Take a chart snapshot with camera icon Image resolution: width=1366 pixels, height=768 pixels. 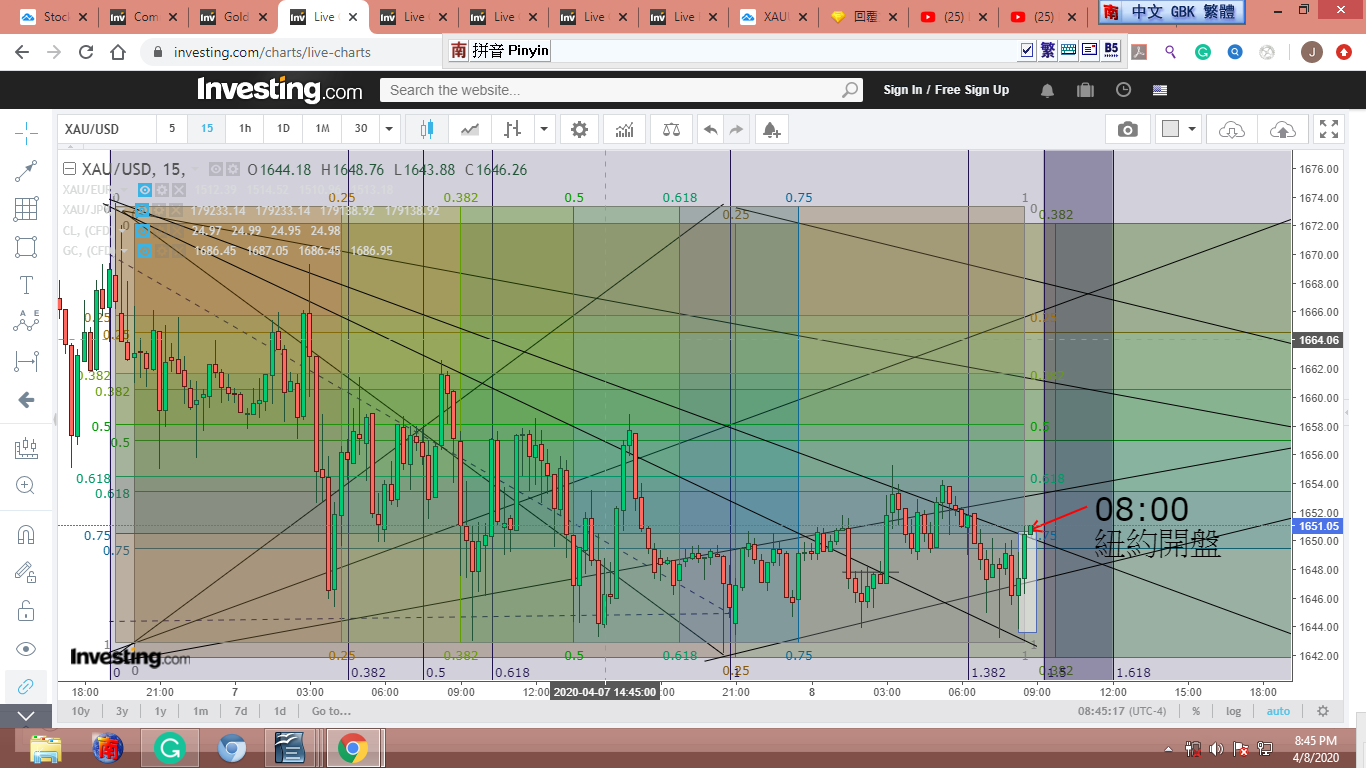point(1127,129)
